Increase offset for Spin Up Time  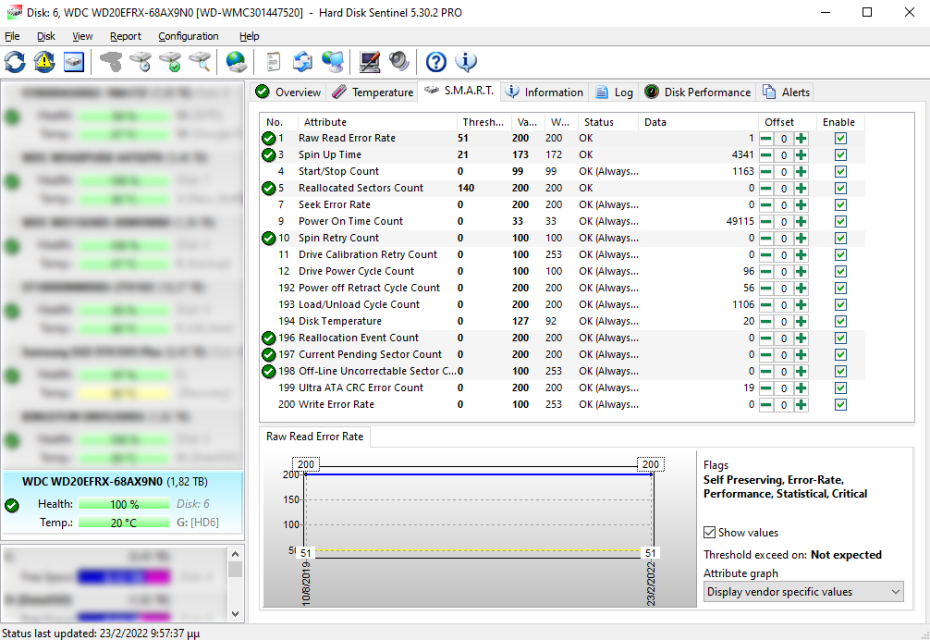tap(801, 155)
